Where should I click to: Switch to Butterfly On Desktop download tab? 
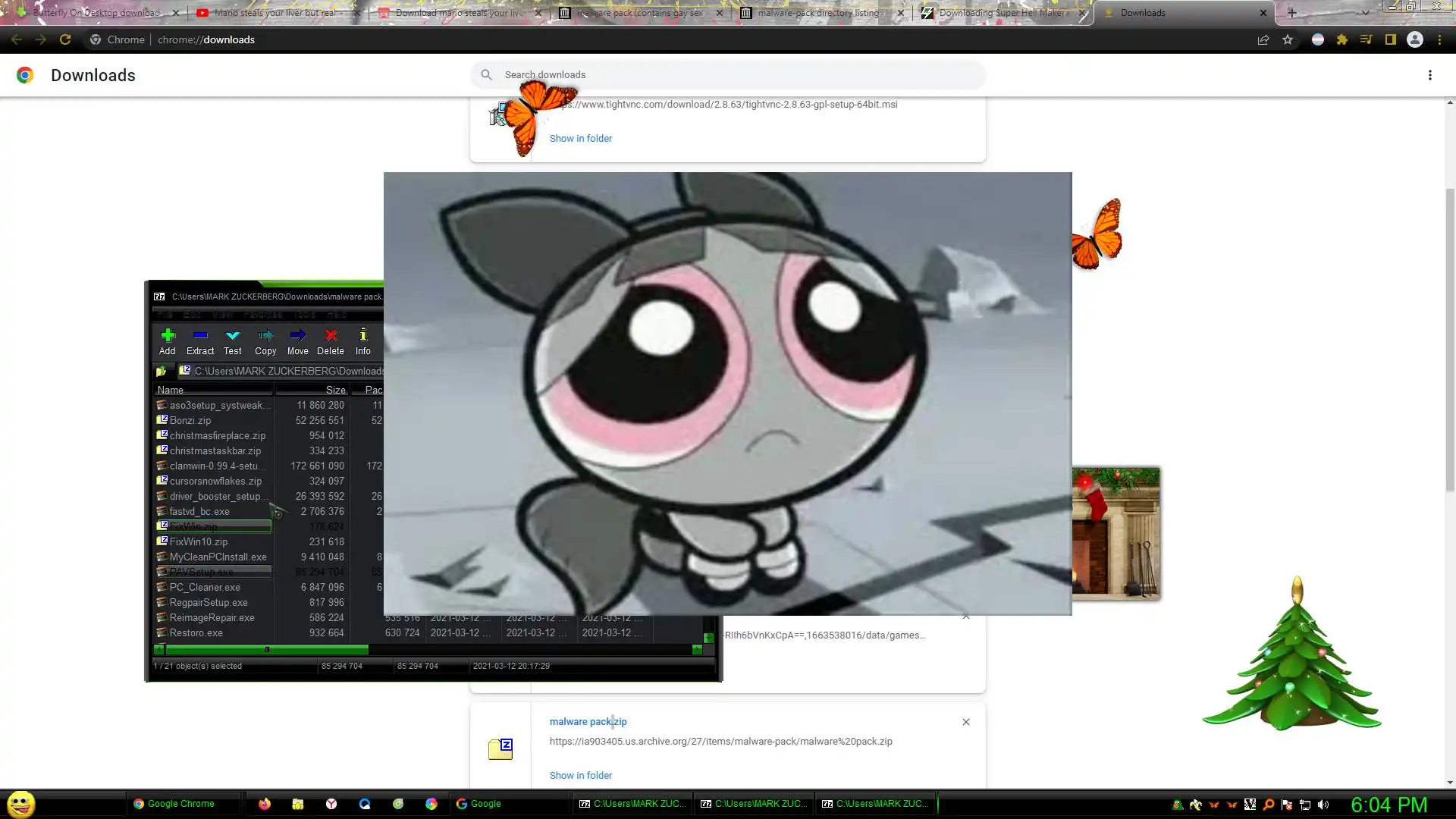click(x=95, y=13)
